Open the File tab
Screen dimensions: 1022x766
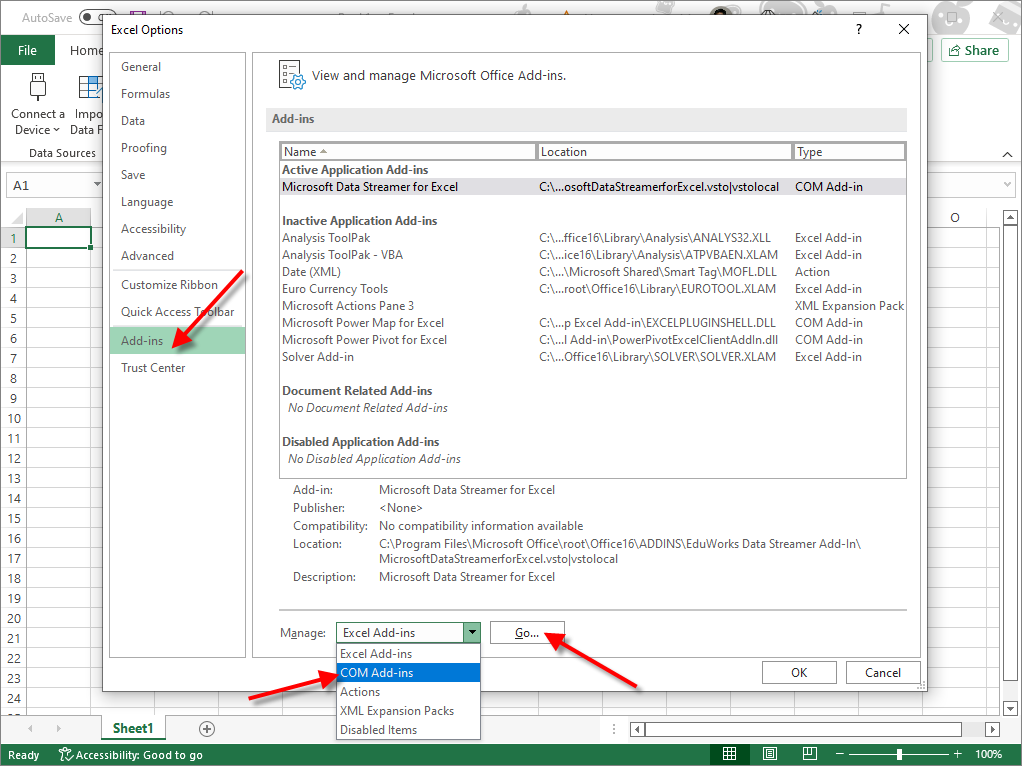[27, 50]
